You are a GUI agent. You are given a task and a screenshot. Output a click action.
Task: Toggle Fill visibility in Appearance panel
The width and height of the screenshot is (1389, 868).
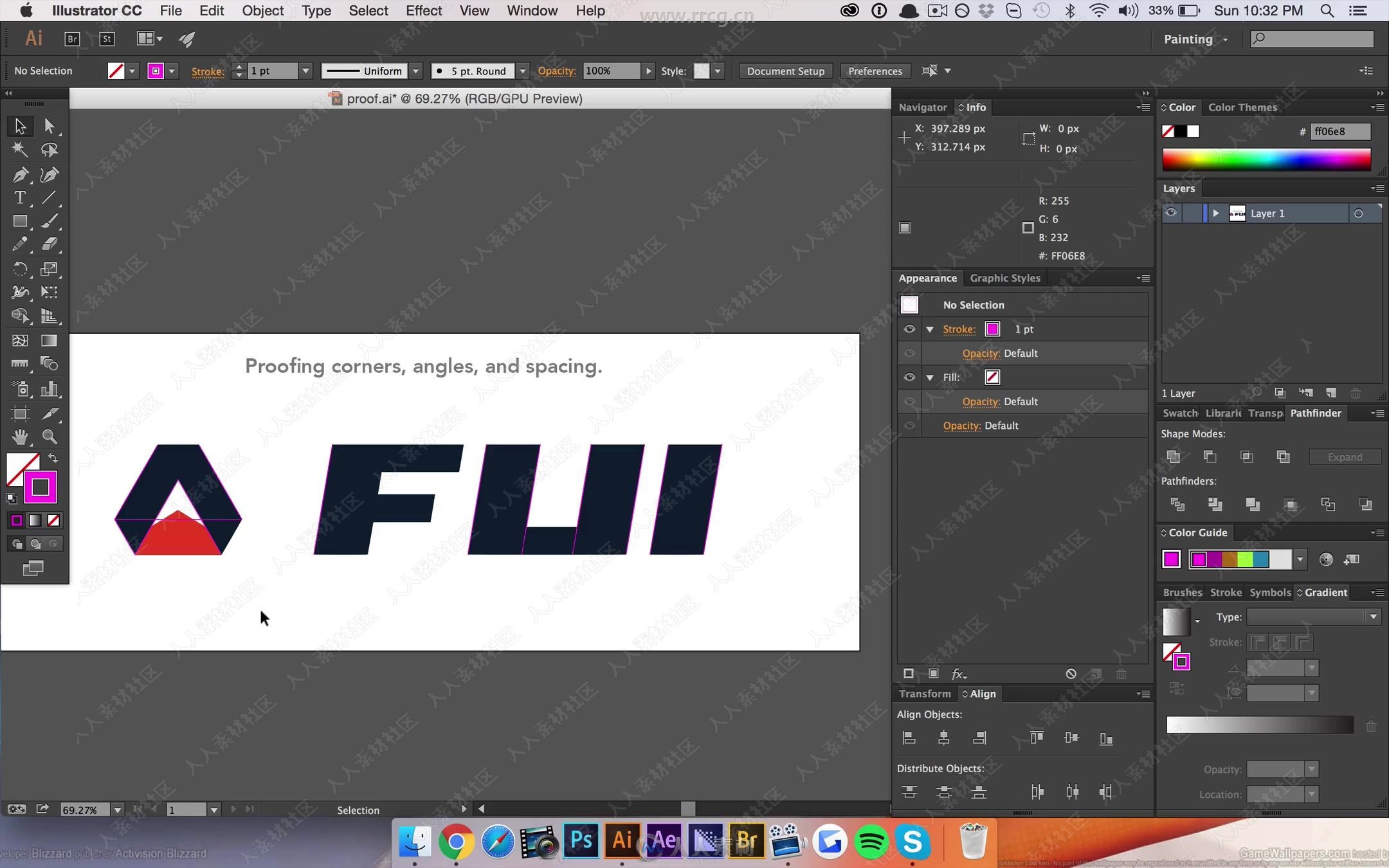click(x=909, y=377)
